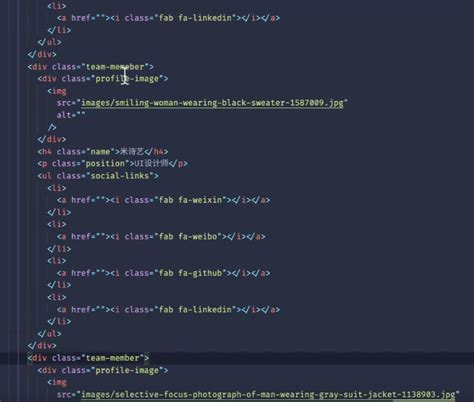Click the fa-weibo class name text
Viewport: 474px width, 402px height.
(198, 237)
